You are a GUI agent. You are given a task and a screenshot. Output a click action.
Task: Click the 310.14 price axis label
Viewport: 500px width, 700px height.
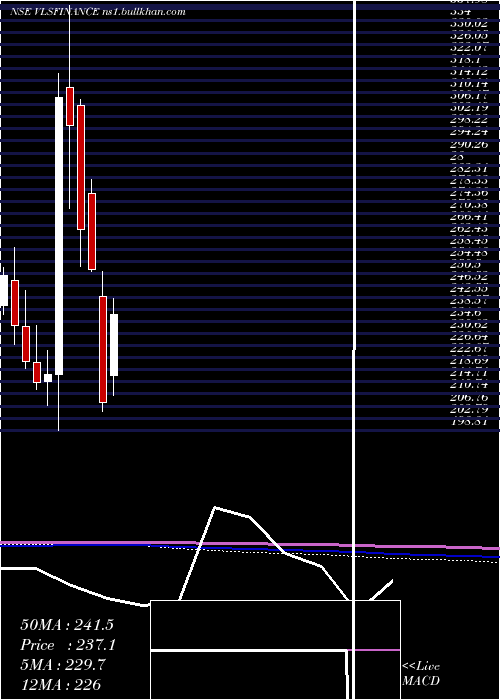point(468,84)
